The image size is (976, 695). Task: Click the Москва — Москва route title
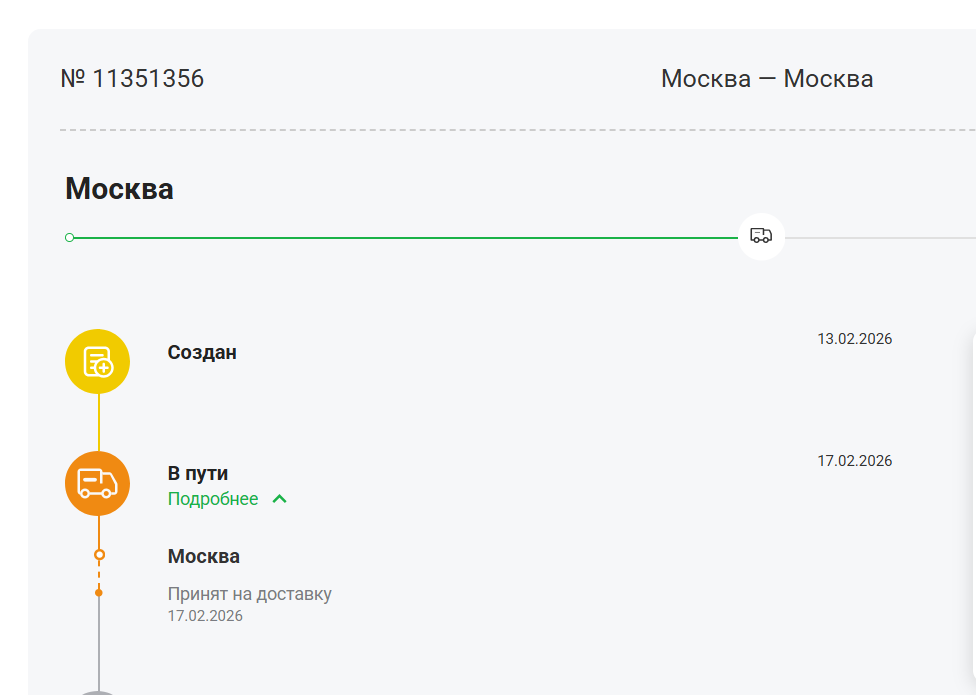pyautogui.click(x=767, y=79)
